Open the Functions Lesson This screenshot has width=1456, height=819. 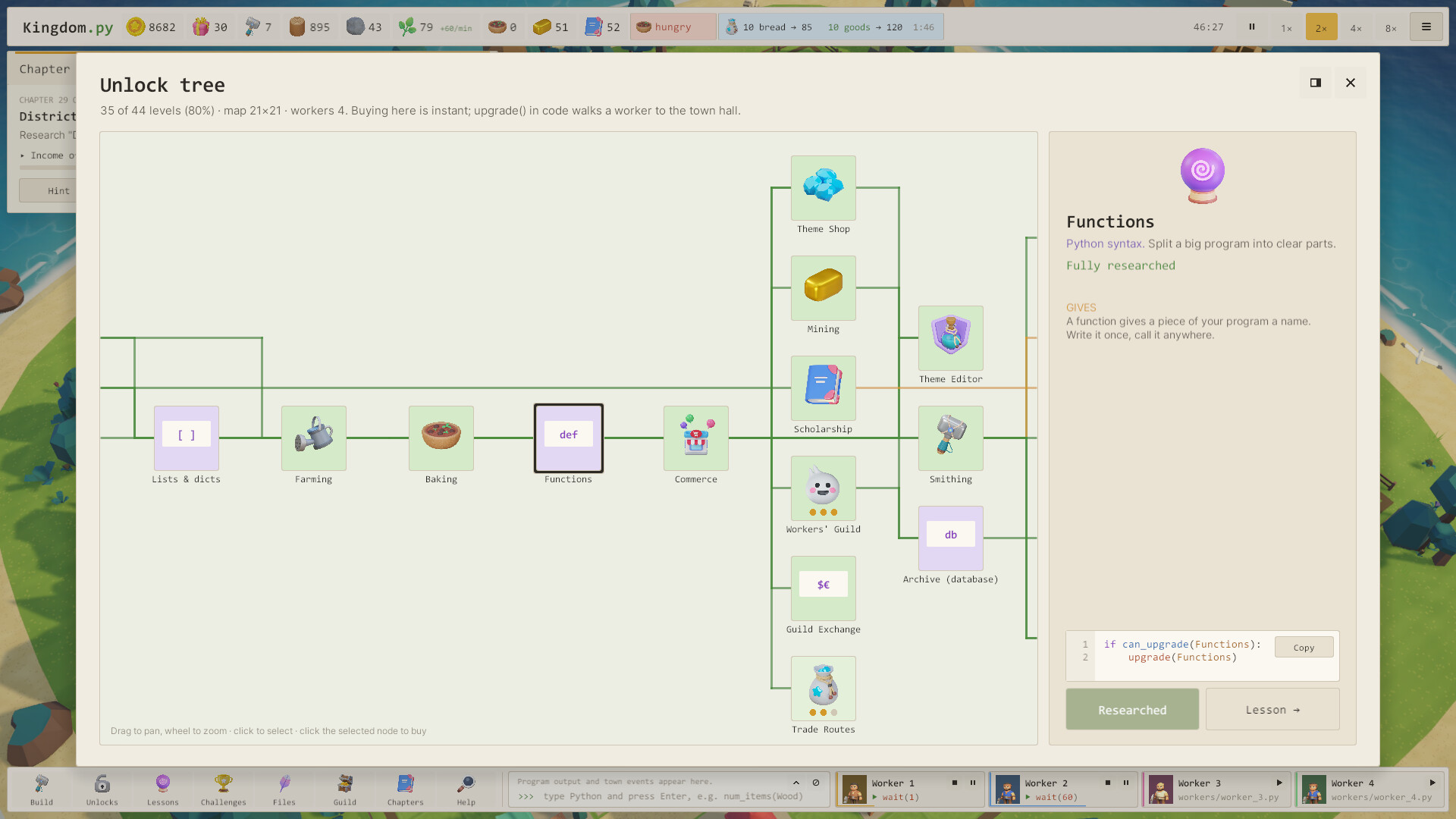pos(1272,710)
